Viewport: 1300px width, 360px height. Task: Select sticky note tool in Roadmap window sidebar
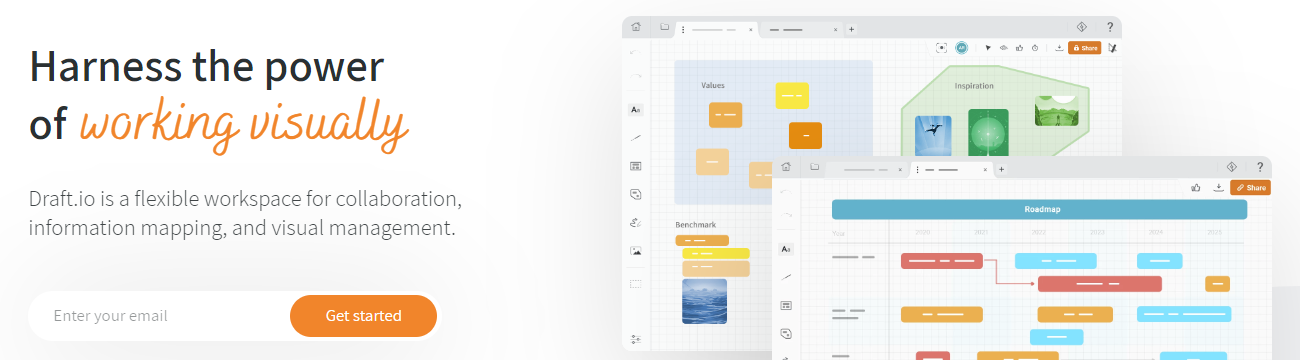pos(787,333)
